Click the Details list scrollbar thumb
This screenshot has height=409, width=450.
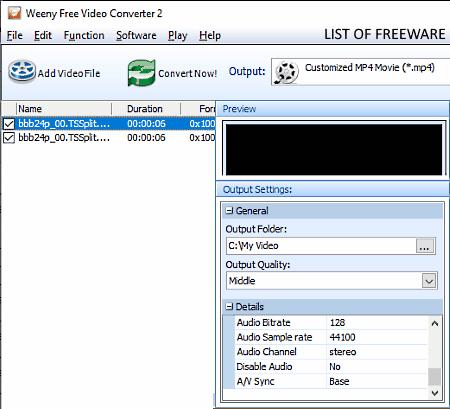point(435,376)
